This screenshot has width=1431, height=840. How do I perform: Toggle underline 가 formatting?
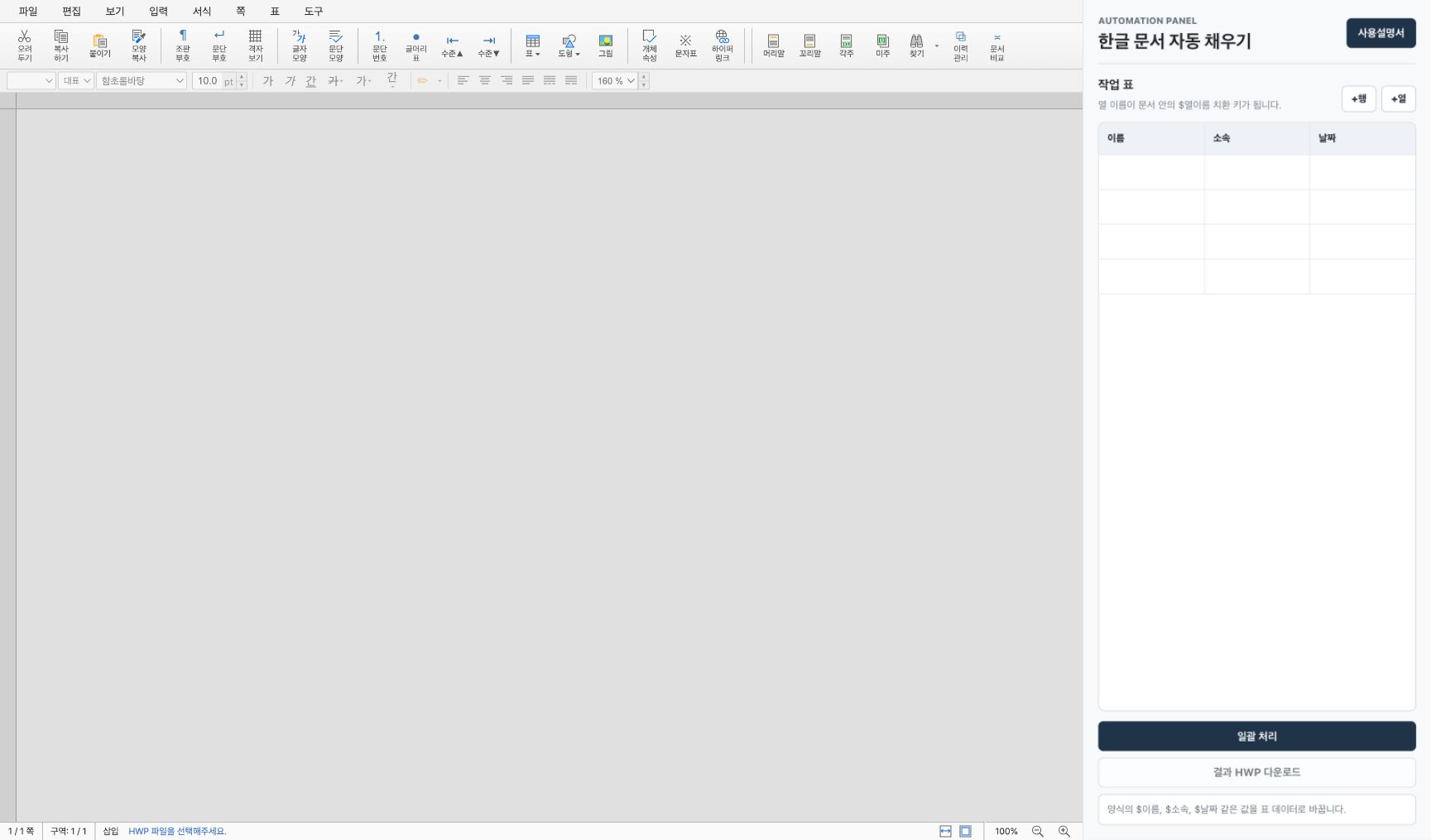click(311, 80)
